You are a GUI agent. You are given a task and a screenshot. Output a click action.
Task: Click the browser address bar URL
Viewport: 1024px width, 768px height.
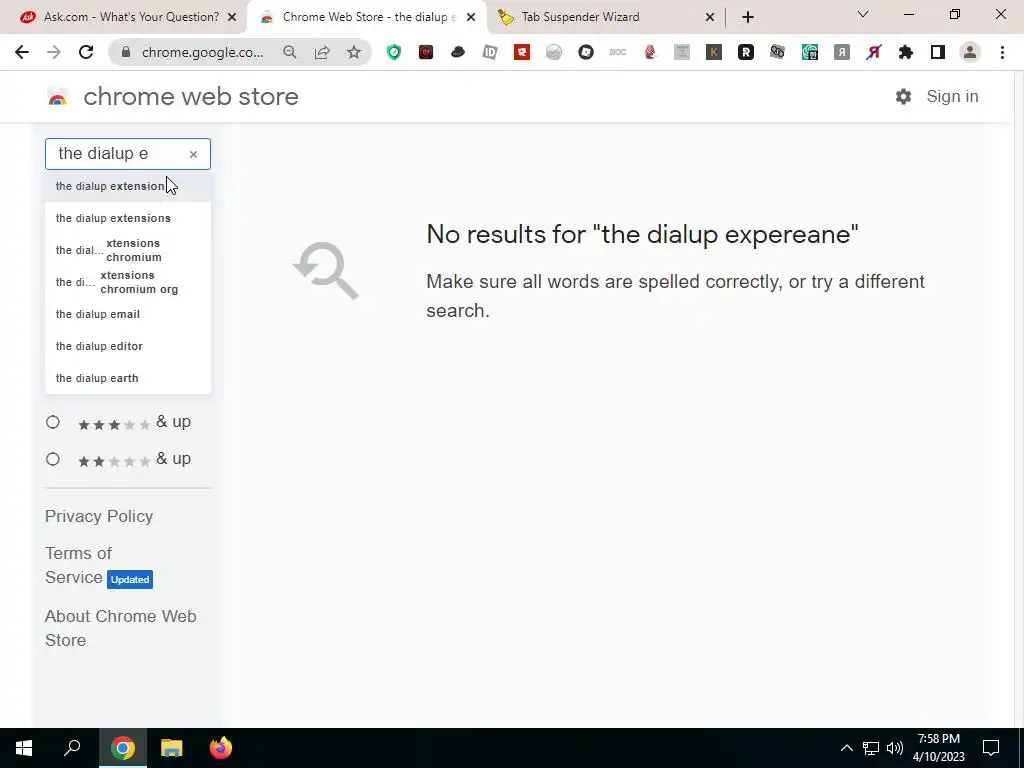[x=202, y=52]
